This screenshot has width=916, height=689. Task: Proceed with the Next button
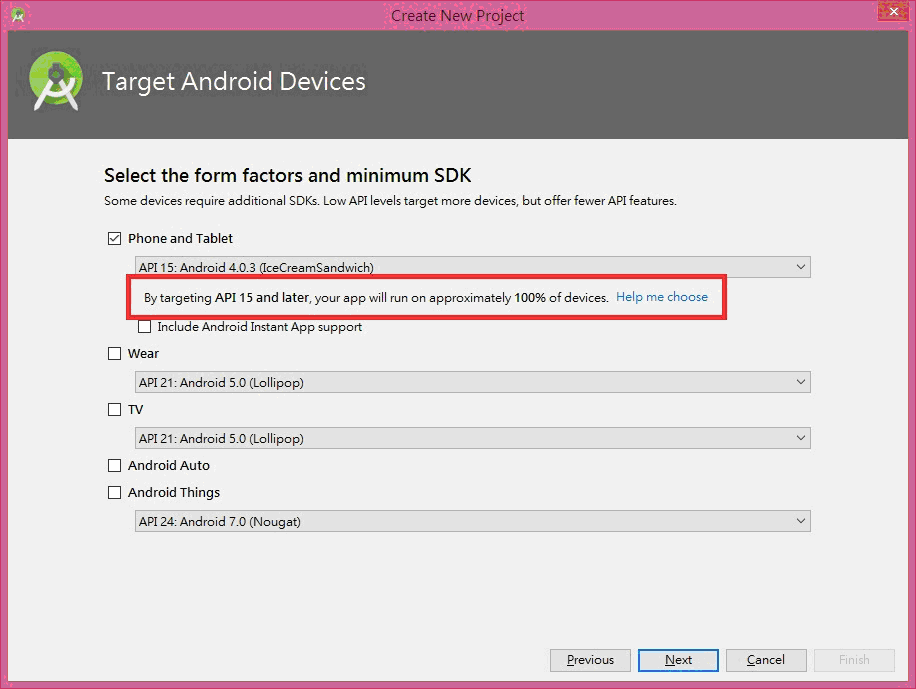pyautogui.click(x=678, y=660)
